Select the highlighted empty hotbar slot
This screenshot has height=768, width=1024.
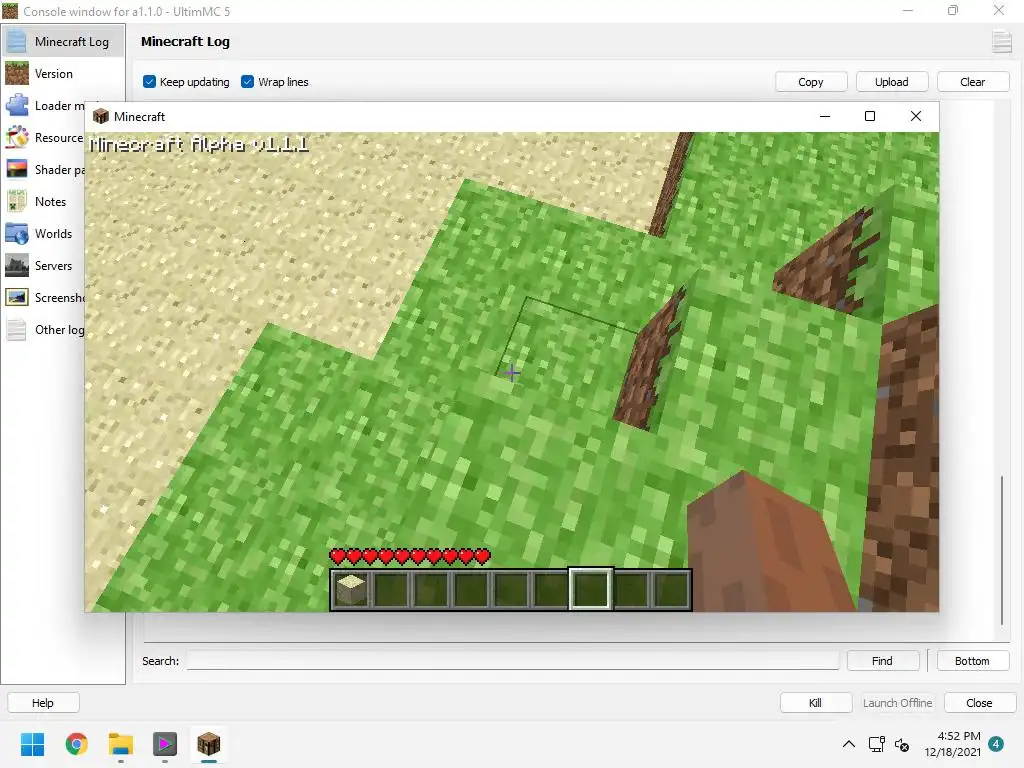[590, 590]
